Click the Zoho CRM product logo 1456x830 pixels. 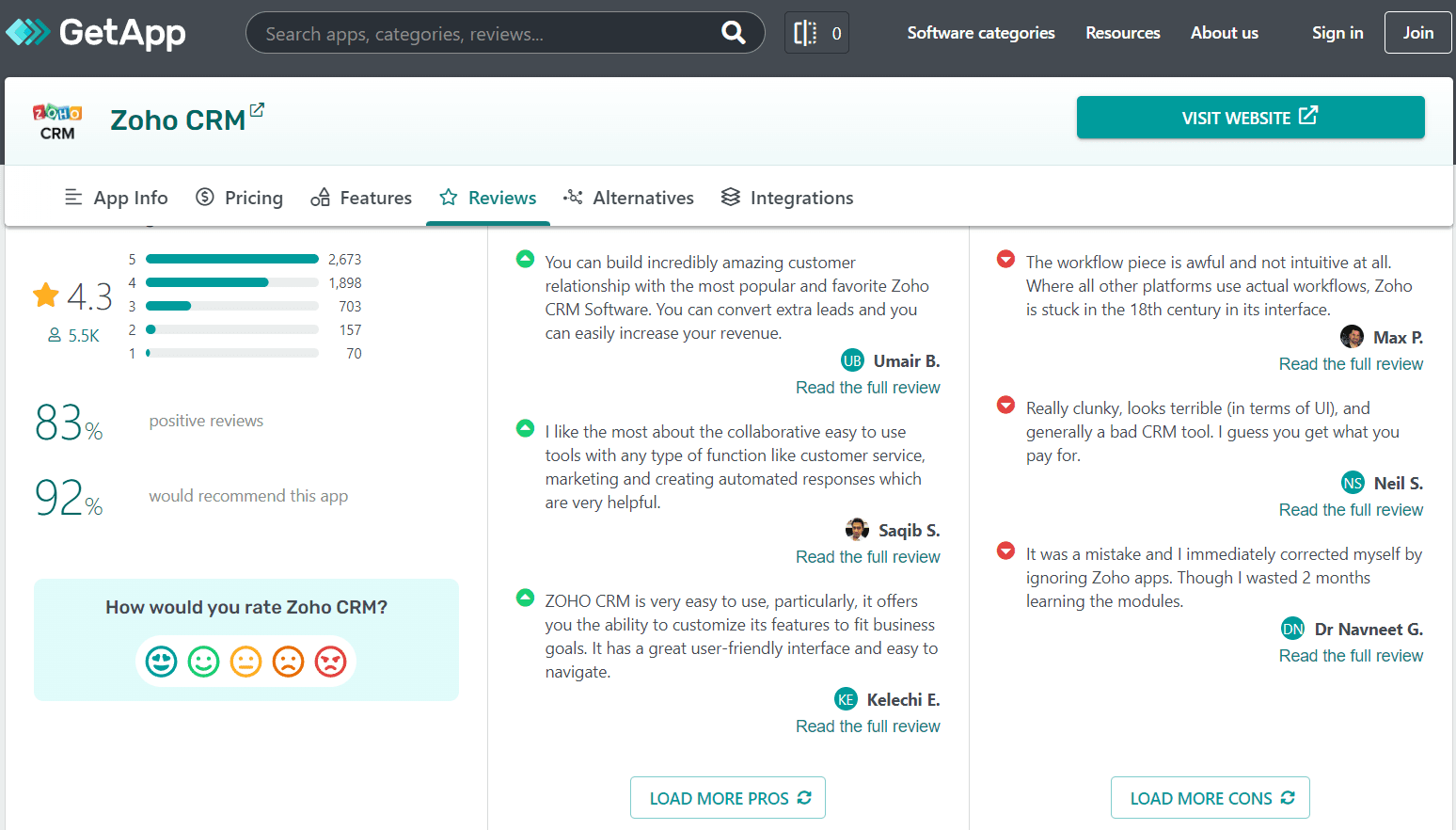[x=56, y=120]
